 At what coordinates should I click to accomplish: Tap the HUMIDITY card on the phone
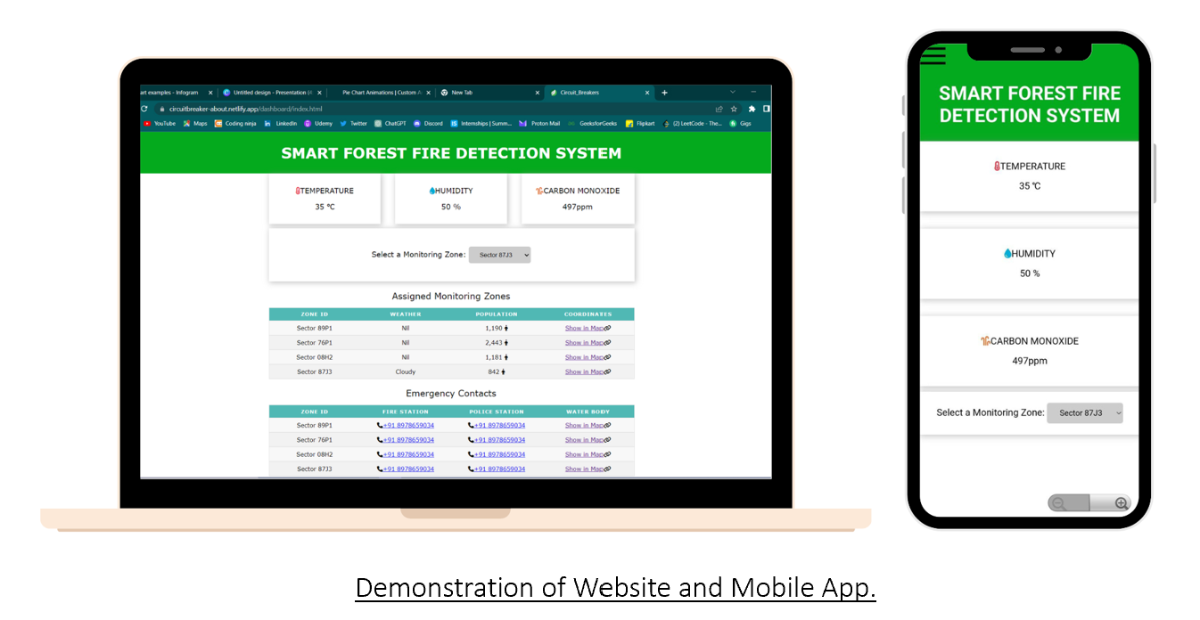(1029, 263)
